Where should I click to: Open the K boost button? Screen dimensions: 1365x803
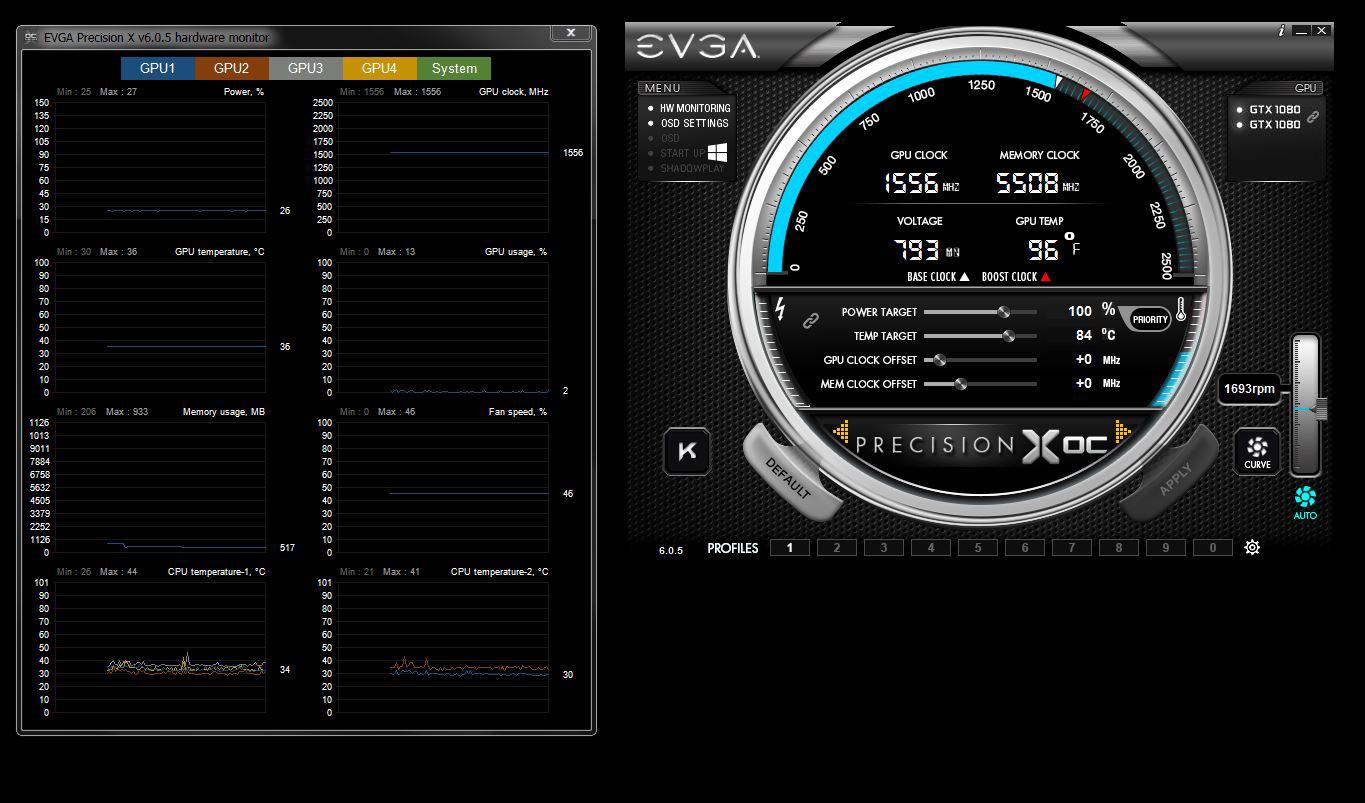click(688, 451)
